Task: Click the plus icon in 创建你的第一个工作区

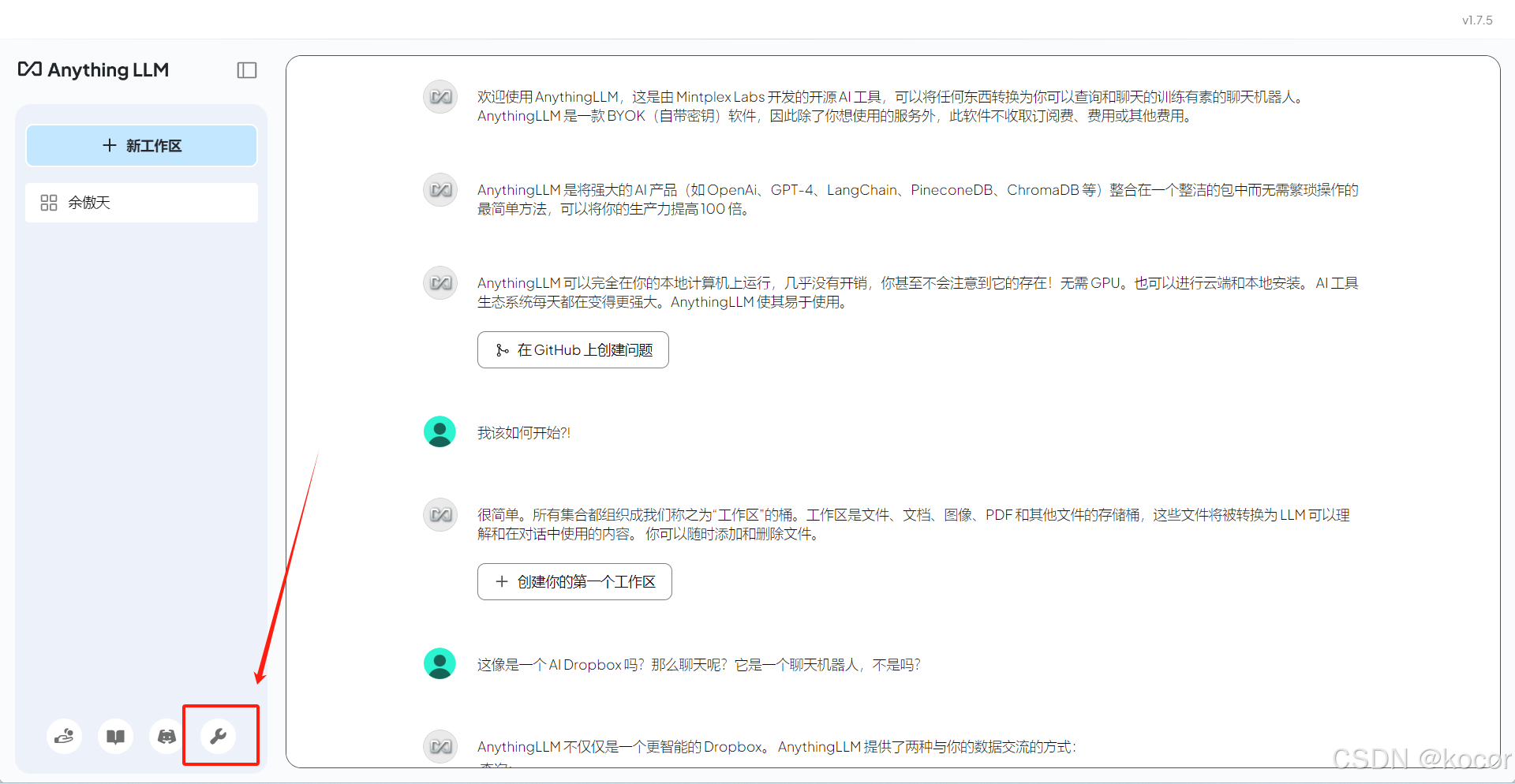Action: pos(502,582)
